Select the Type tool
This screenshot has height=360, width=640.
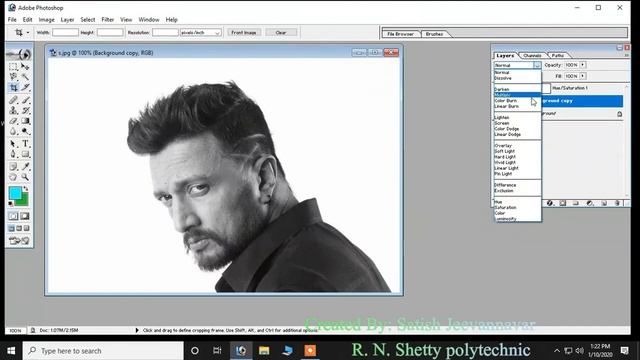[x=25, y=144]
